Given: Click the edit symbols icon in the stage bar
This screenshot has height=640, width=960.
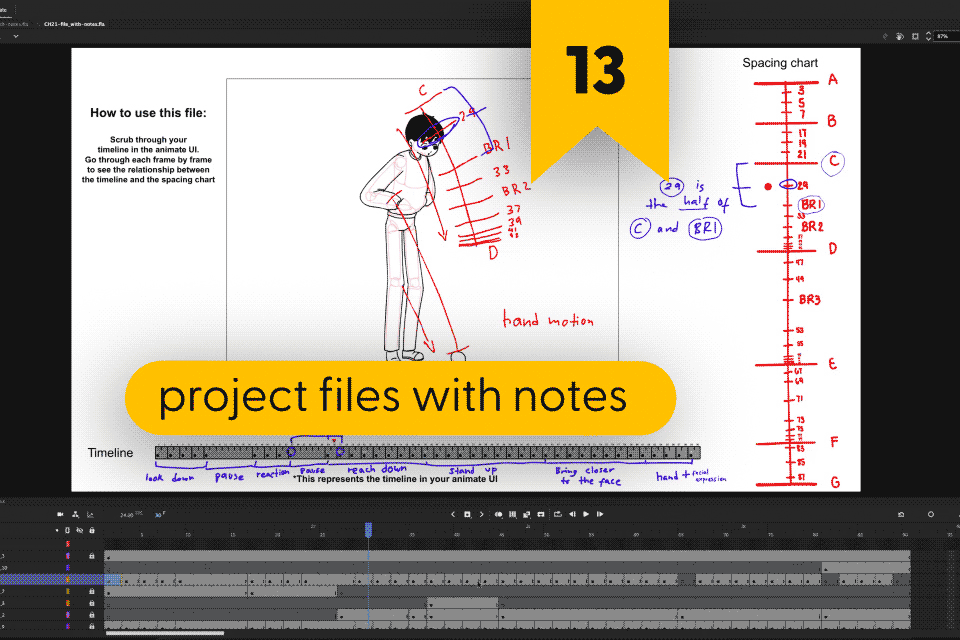Looking at the screenshot, I should pos(885,37).
